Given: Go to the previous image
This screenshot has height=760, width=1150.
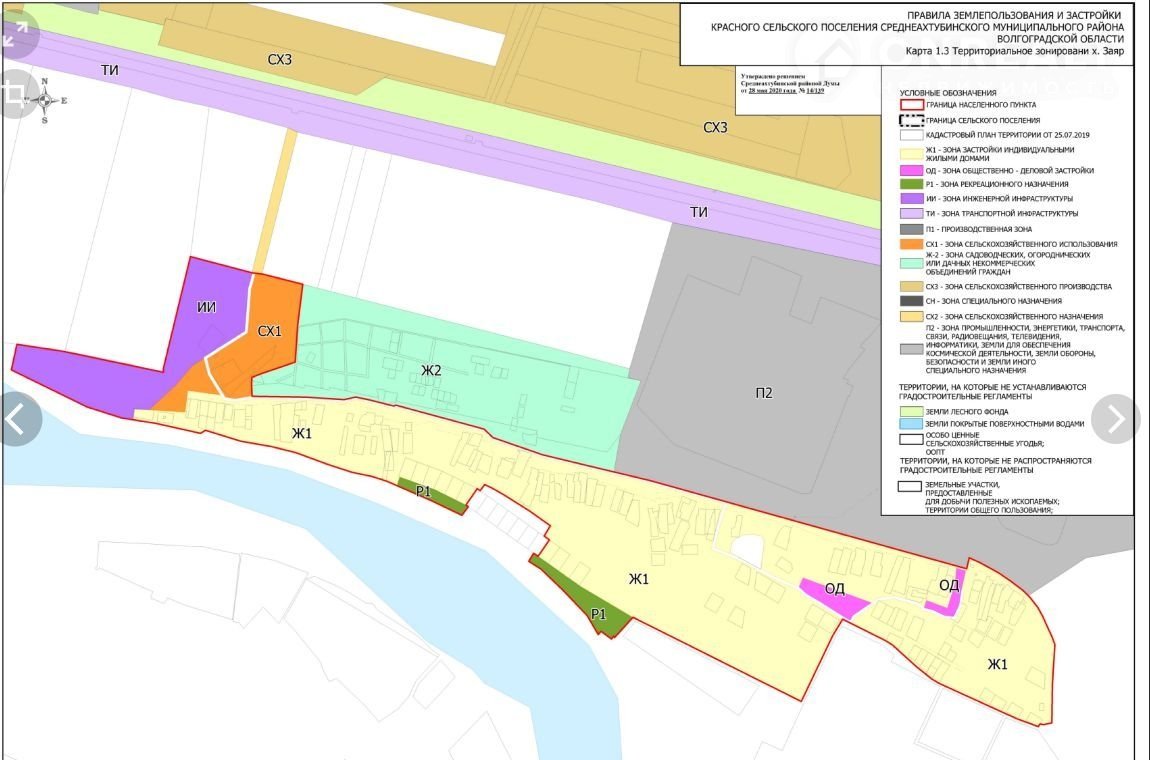Looking at the screenshot, I should (x=18, y=418).
